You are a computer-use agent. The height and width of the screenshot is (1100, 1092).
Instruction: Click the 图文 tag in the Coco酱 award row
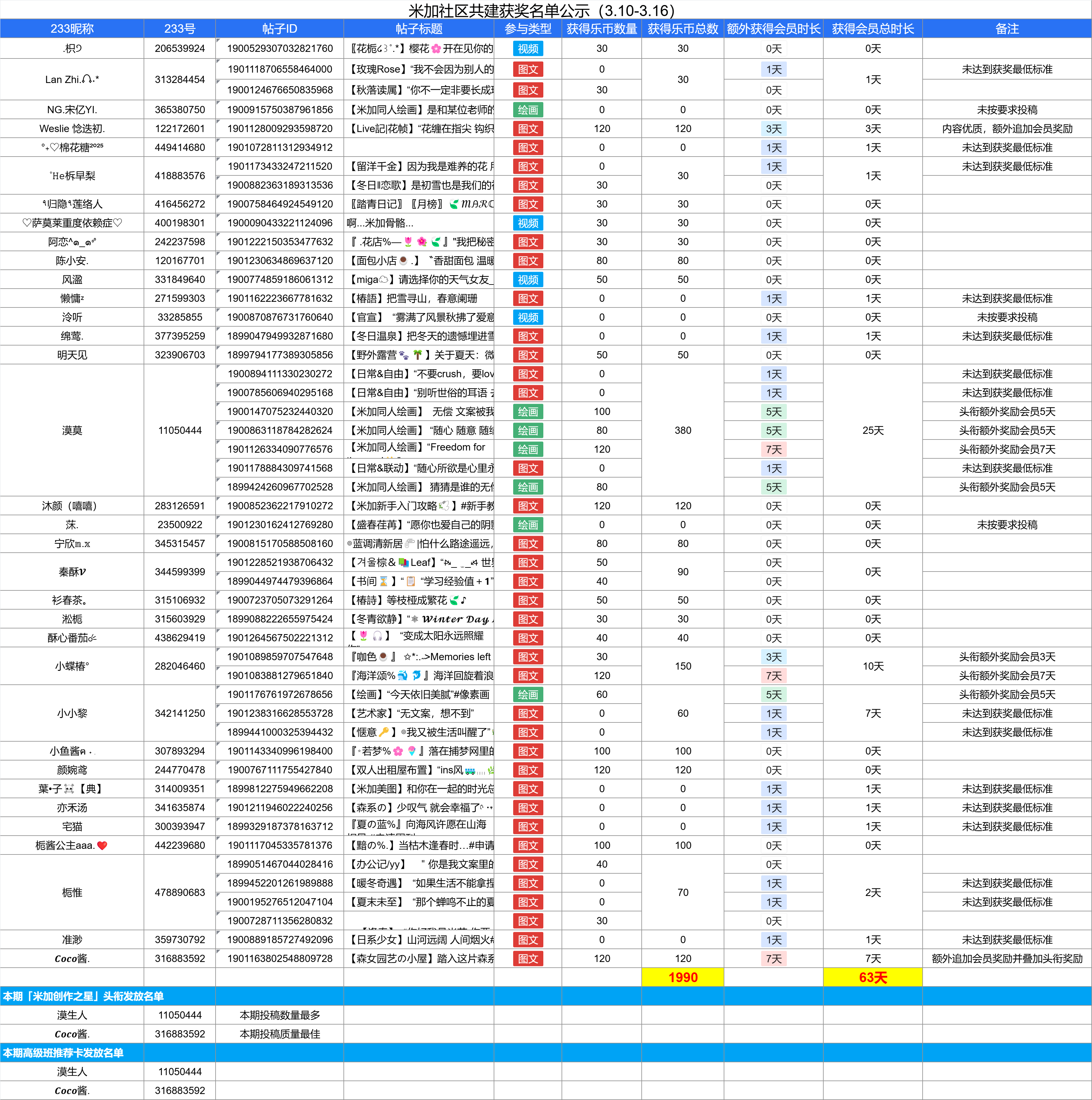point(528,959)
